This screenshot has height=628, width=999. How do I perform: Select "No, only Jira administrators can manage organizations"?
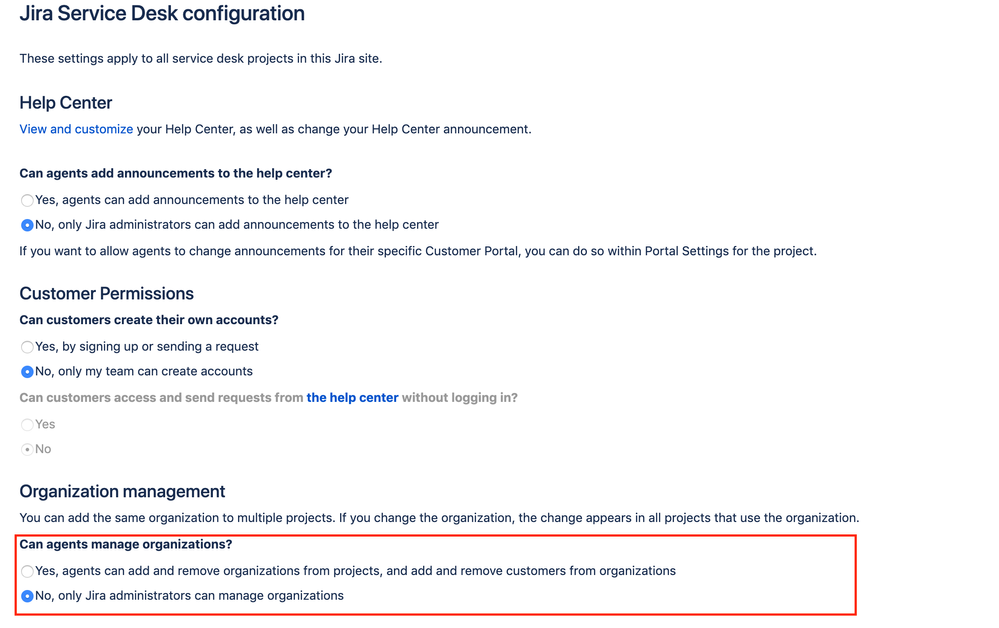click(26, 595)
